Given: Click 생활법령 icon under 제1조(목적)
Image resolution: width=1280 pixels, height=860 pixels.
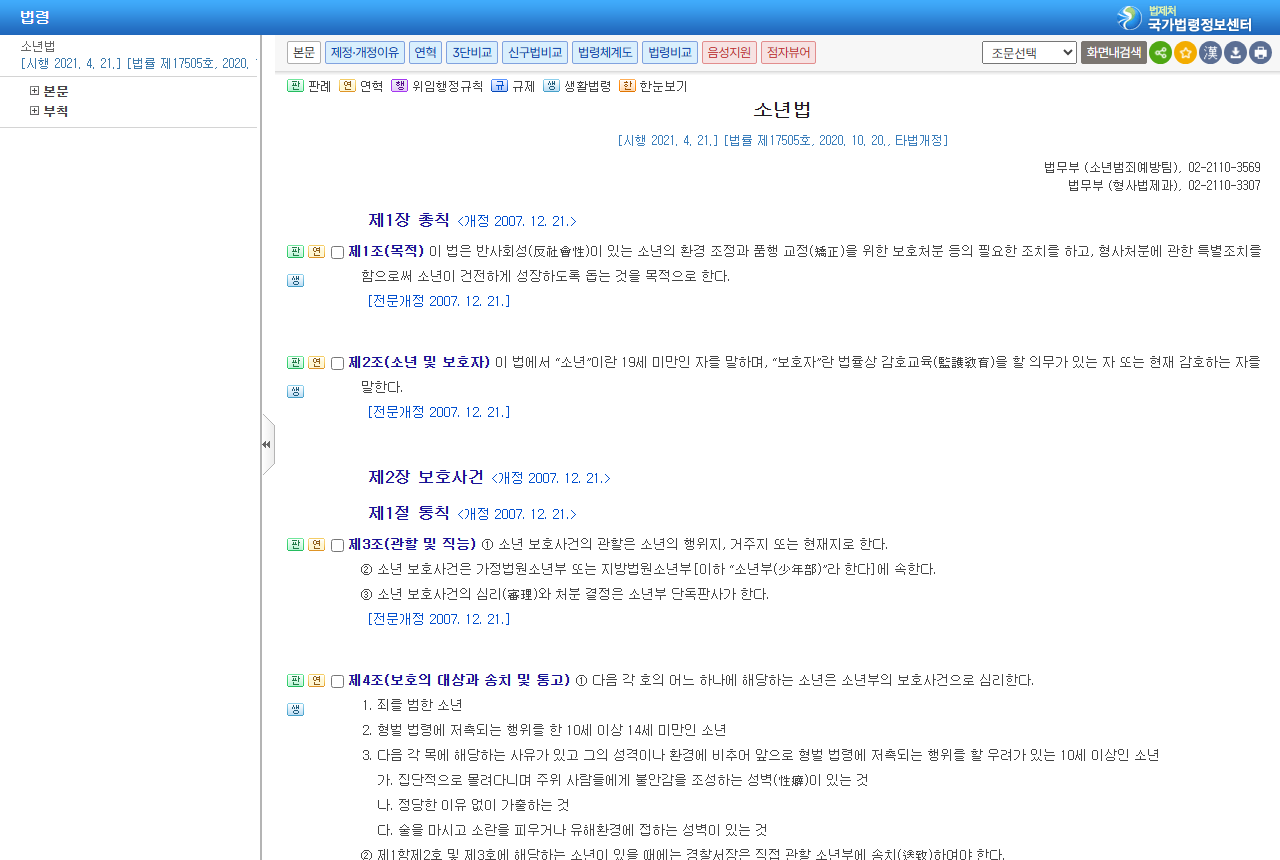Looking at the screenshot, I should click(295, 281).
